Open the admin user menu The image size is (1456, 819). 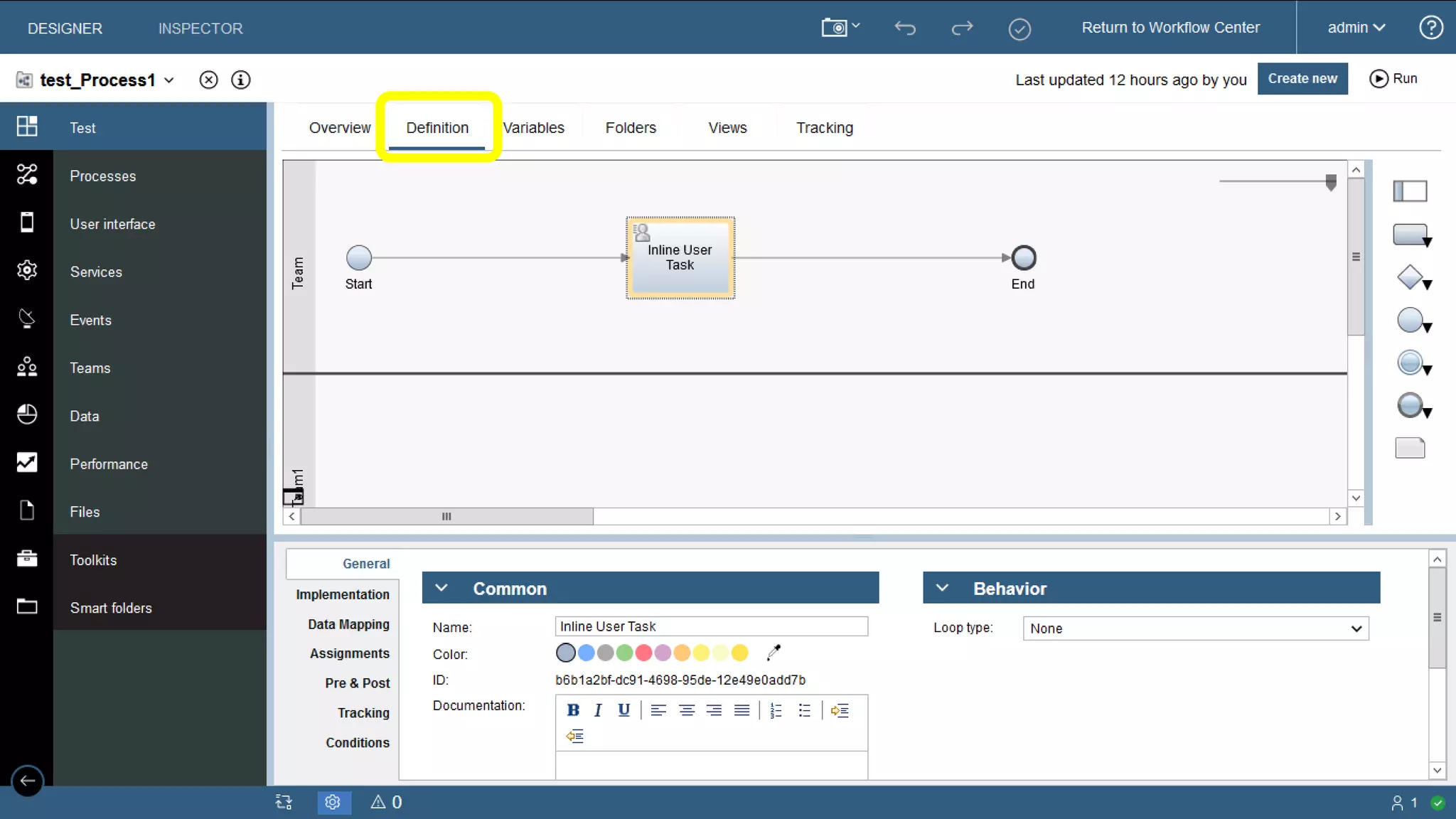(1356, 28)
